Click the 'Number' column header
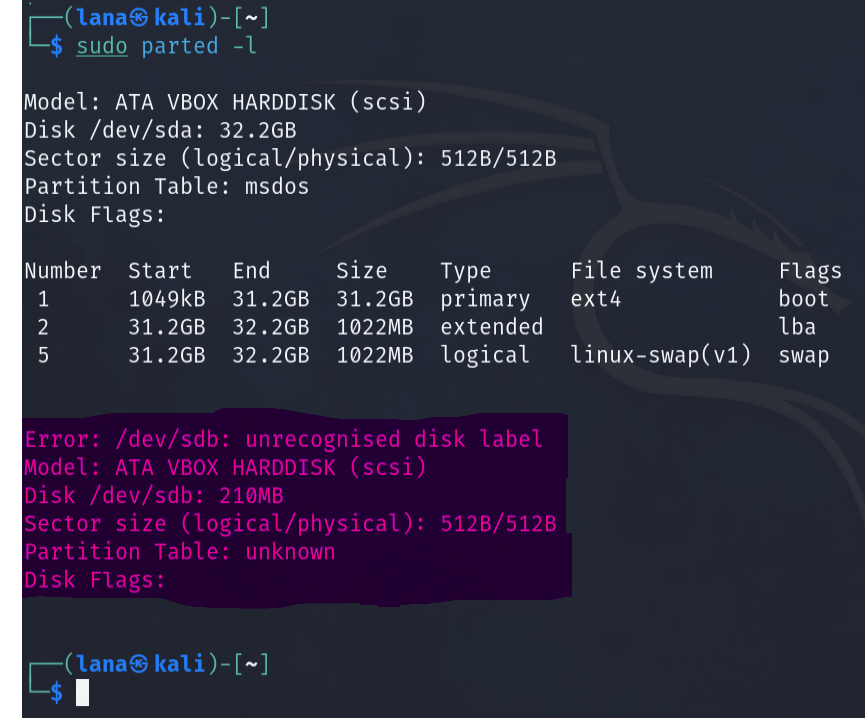Screen dimensions: 865x718 click(x=63, y=271)
